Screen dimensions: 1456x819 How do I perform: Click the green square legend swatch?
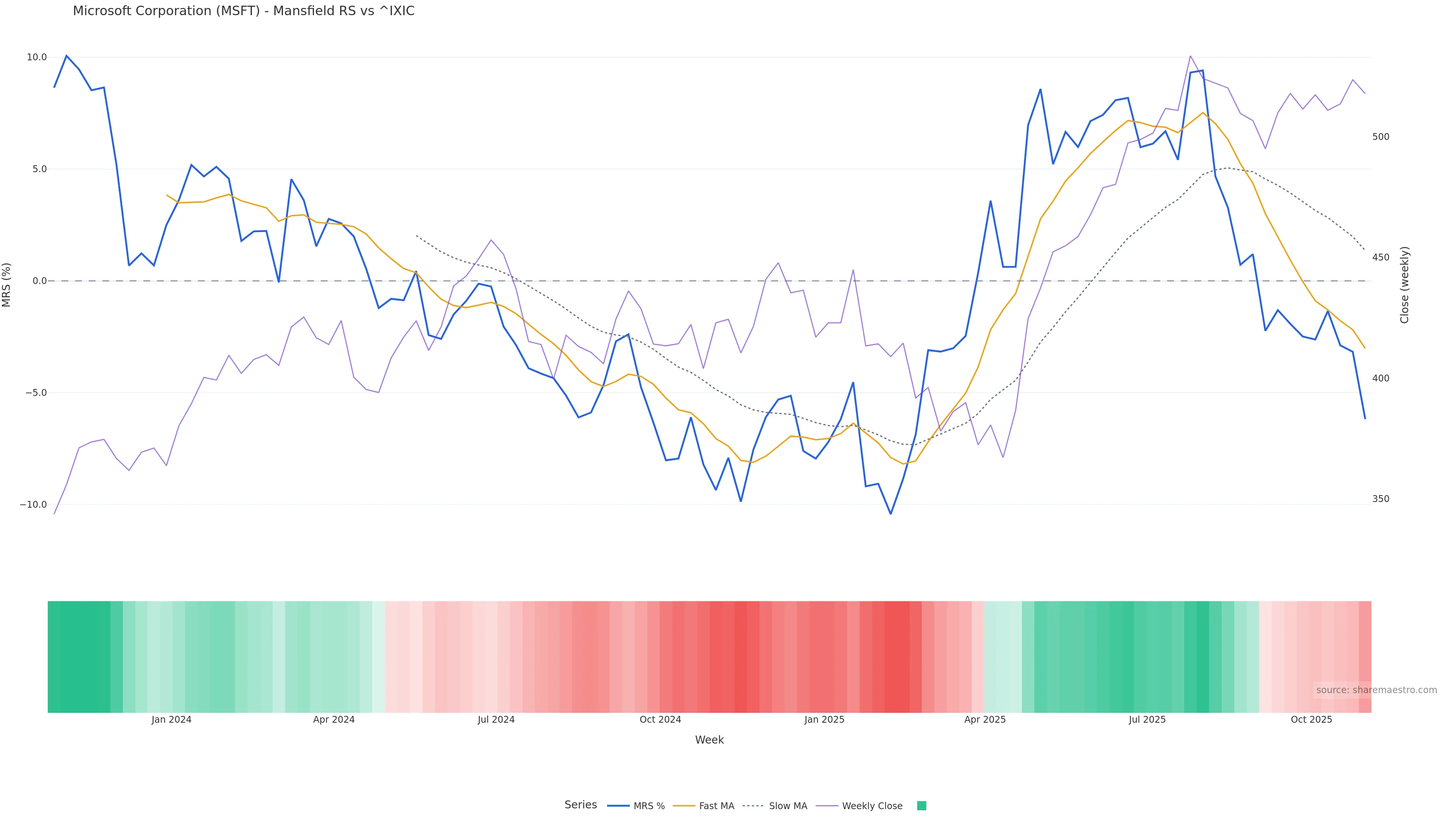[x=921, y=806]
